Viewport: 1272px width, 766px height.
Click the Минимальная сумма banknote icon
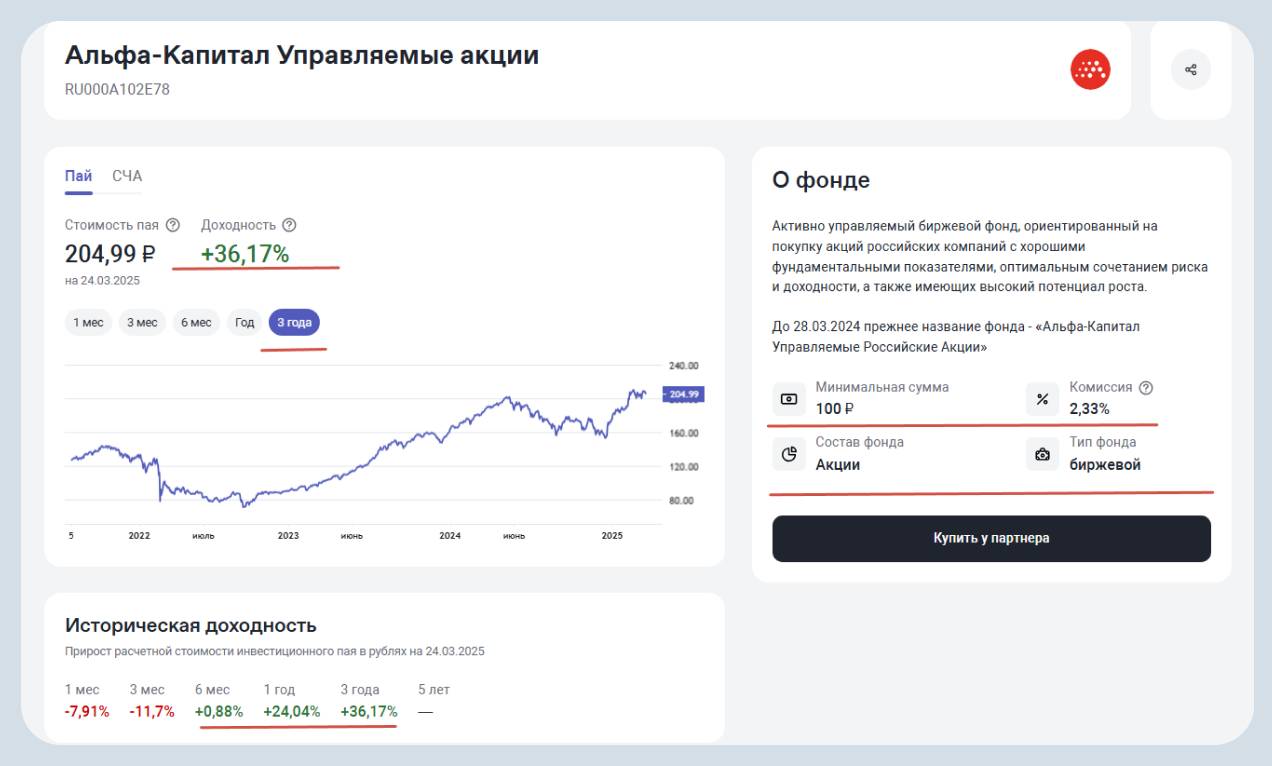click(x=789, y=399)
